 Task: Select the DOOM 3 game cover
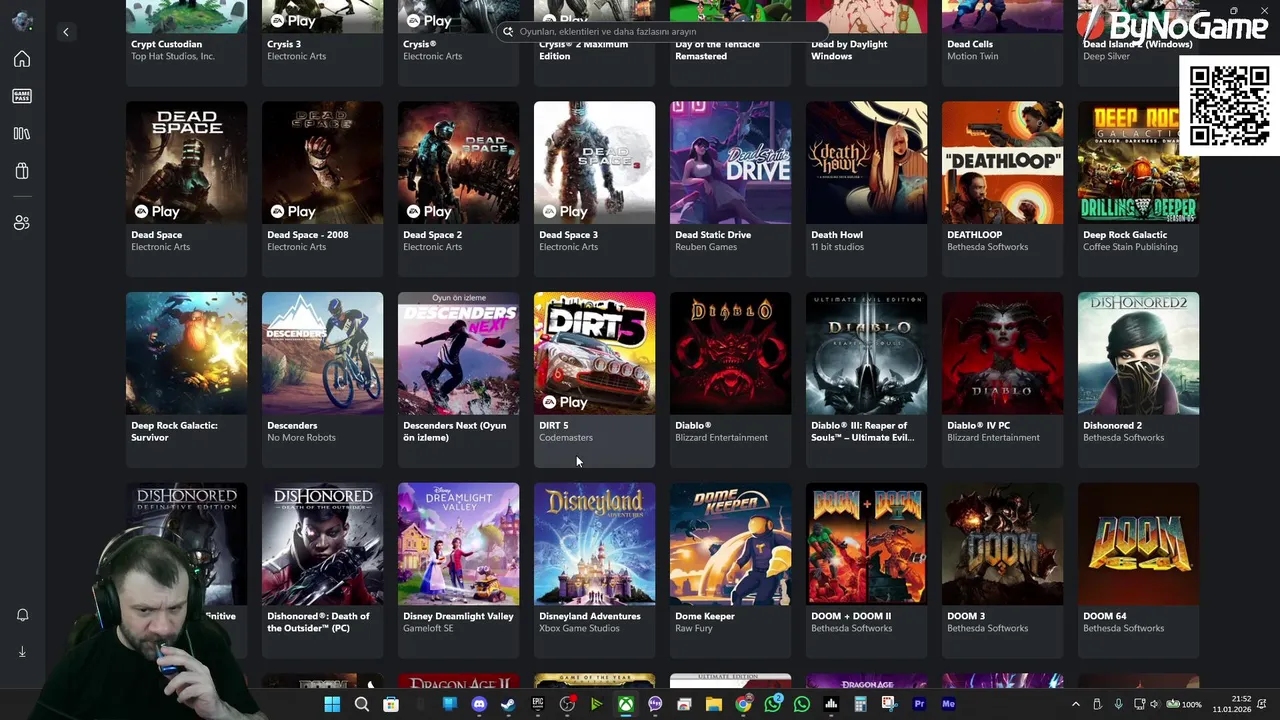pos(1002,544)
